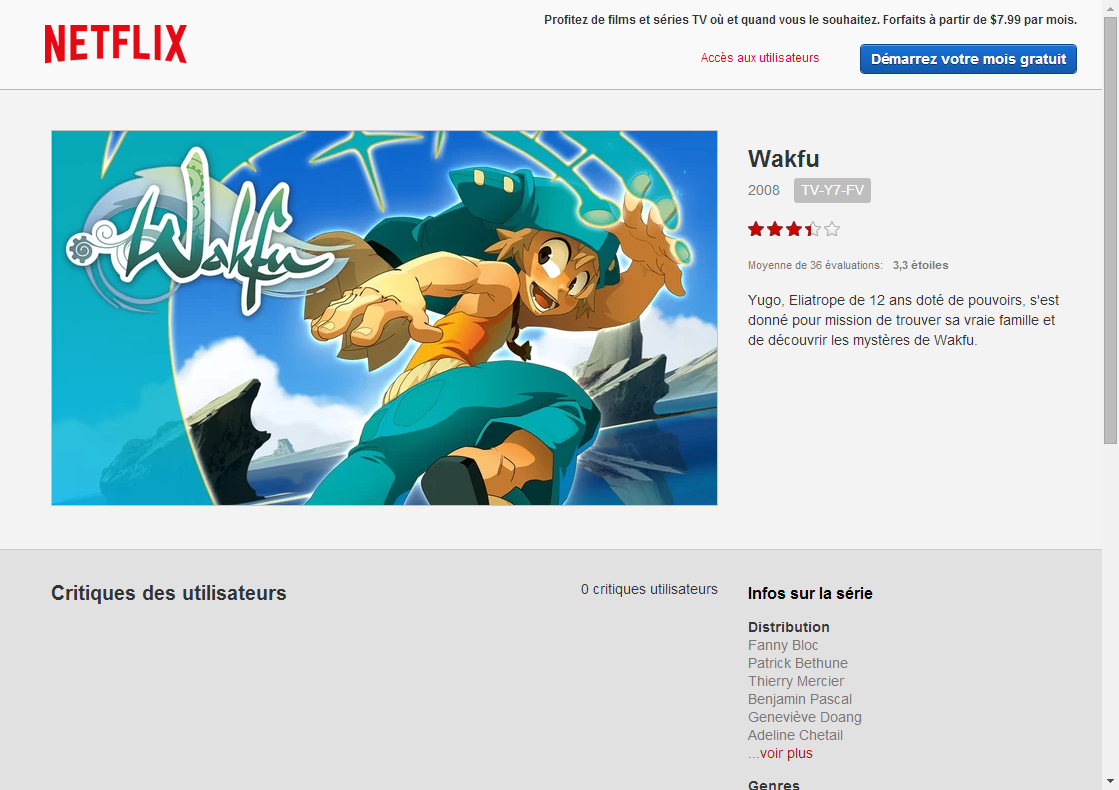The height and width of the screenshot is (790, 1119).
Task: Open Accès aux utilisateurs sign-in link
Action: (x=759, y=58)
